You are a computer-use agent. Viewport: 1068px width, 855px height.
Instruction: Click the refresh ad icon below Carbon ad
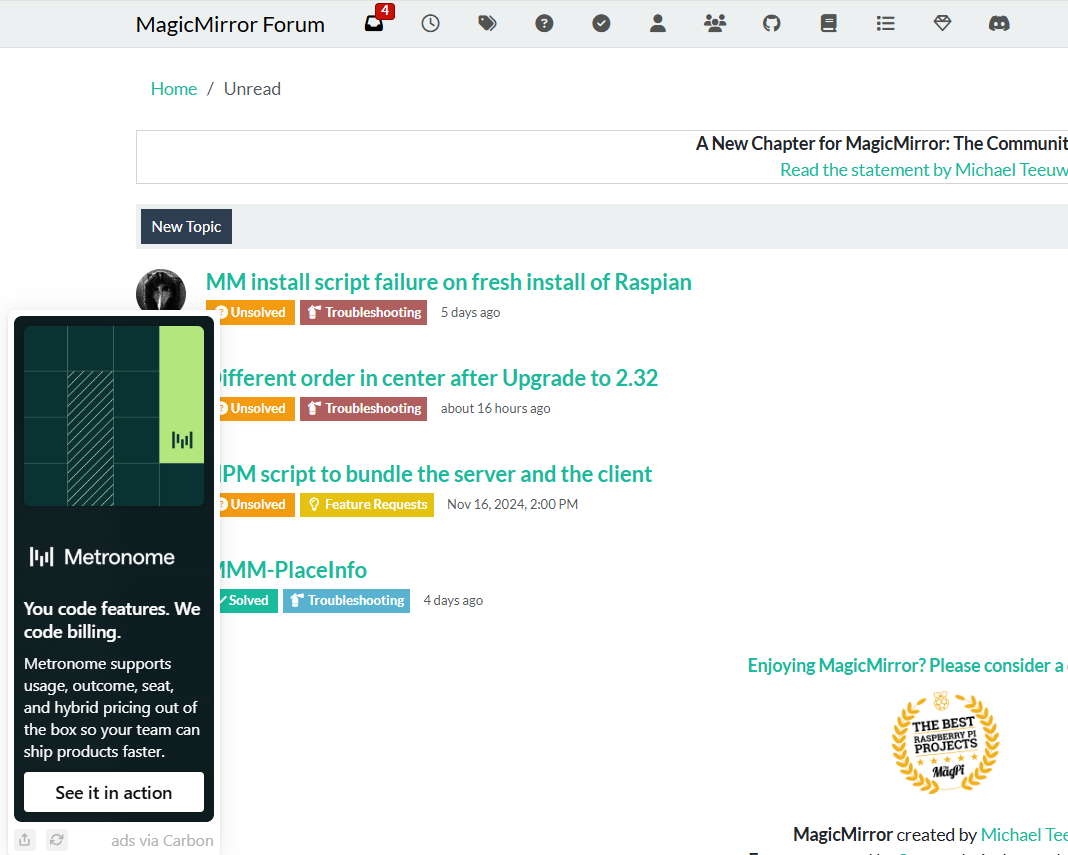57,840
